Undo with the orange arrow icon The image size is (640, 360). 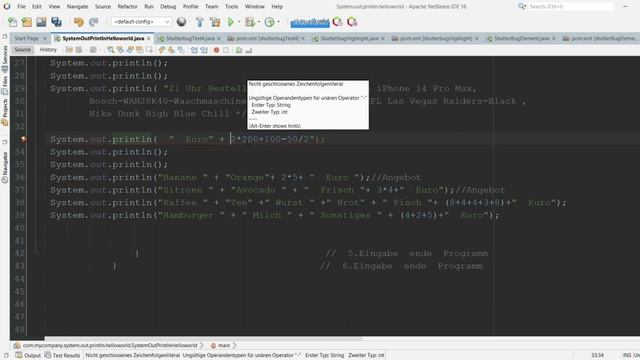coord(78,22)
